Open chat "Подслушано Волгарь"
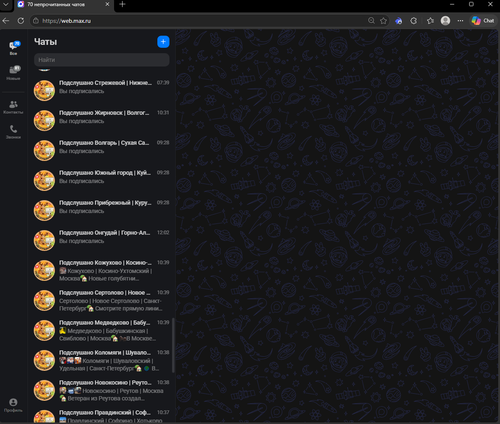Screen dimensions: 500x424 pos(102,150)
